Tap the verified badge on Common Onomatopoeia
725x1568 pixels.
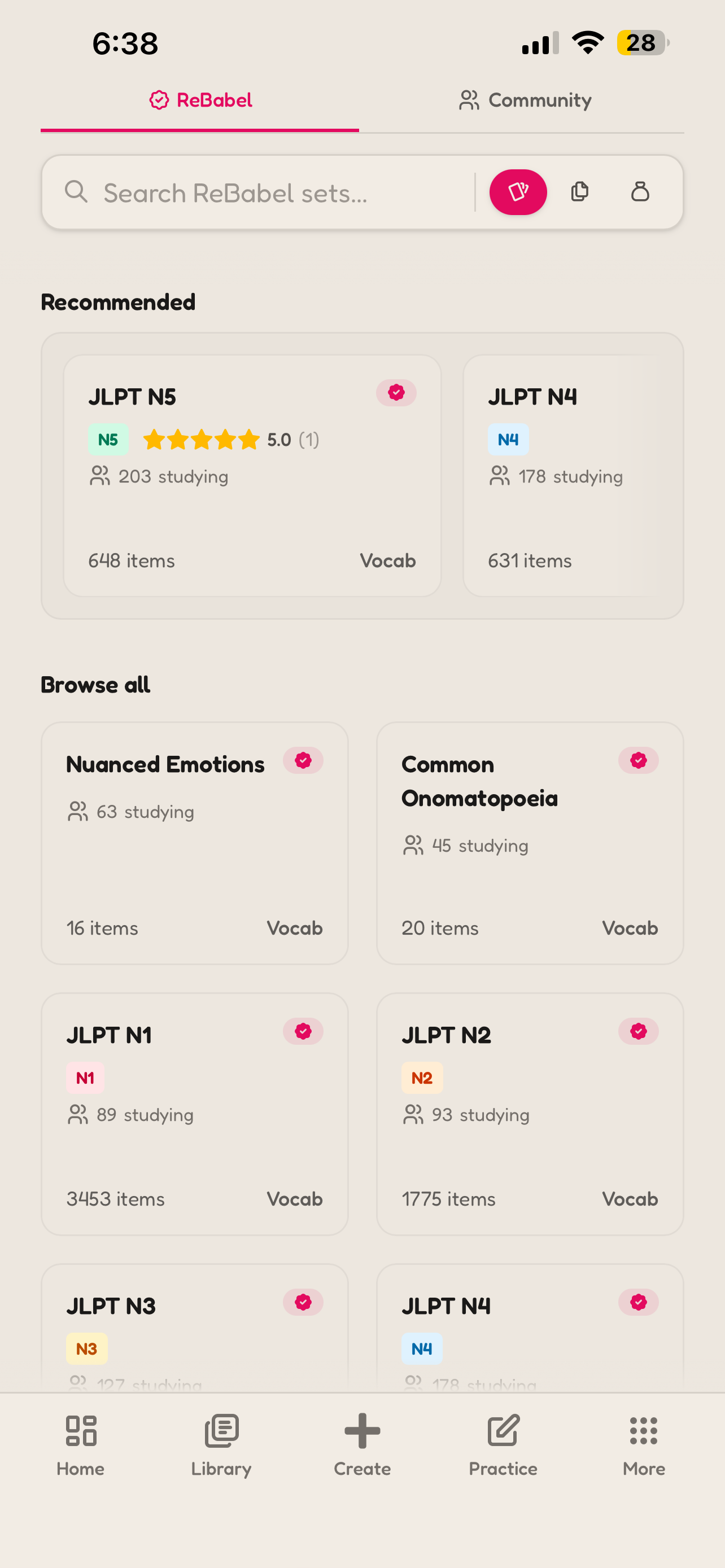tap(639, 760)
